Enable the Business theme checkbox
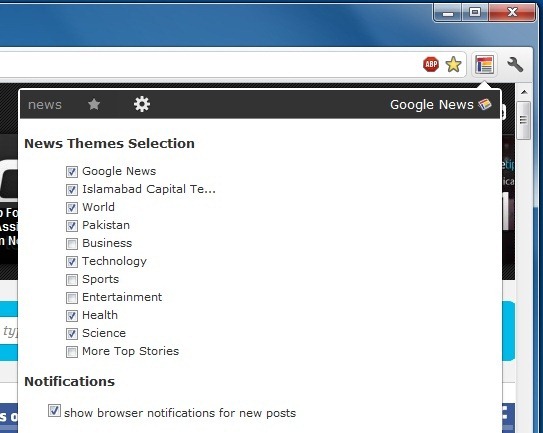543x433 pixels. (x=72, y=244)
